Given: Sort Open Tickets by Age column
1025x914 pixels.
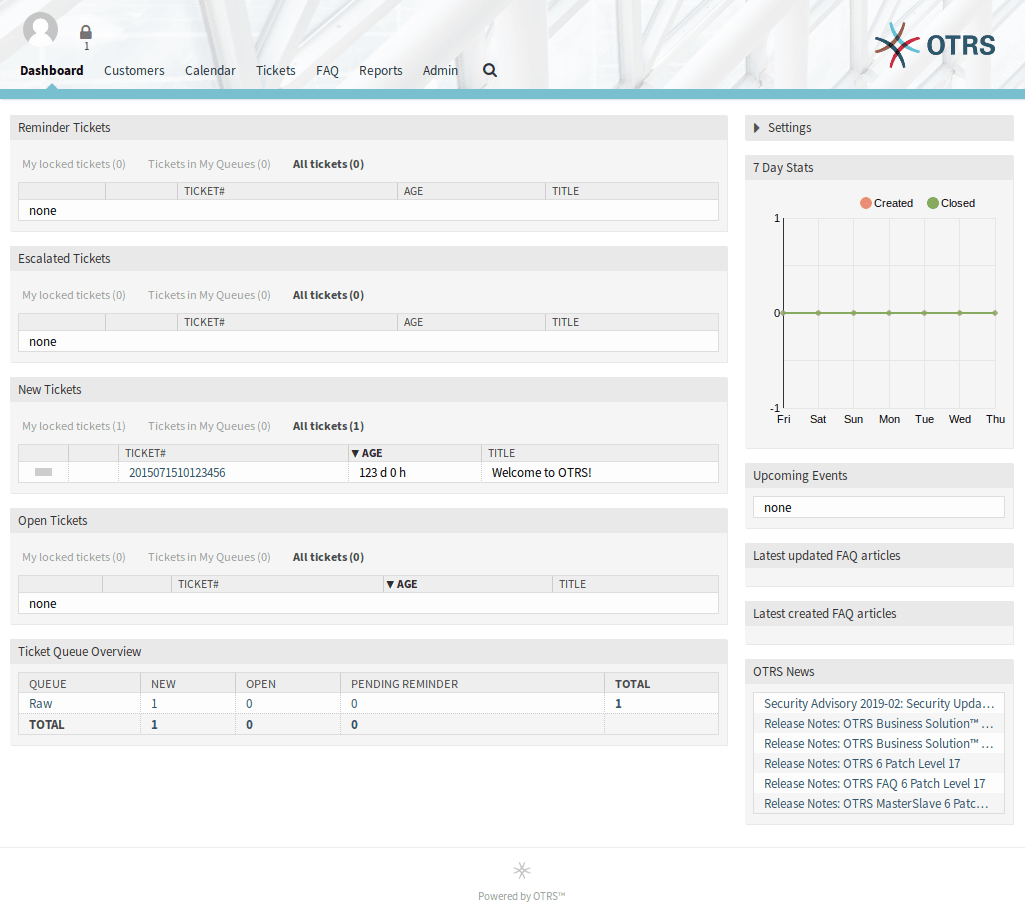Looking at the screenshot, I should click(406, 584).
